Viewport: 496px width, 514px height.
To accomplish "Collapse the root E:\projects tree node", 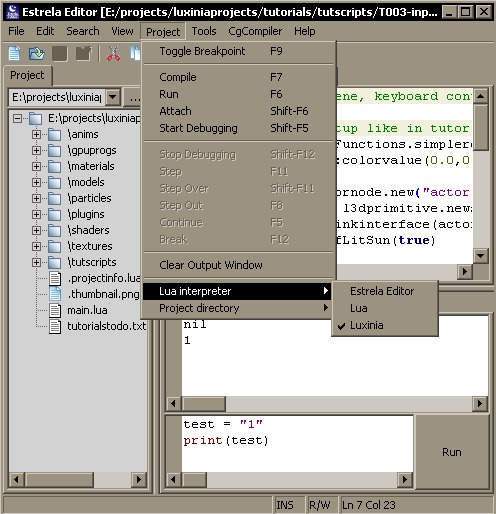I will pos(17,118).
